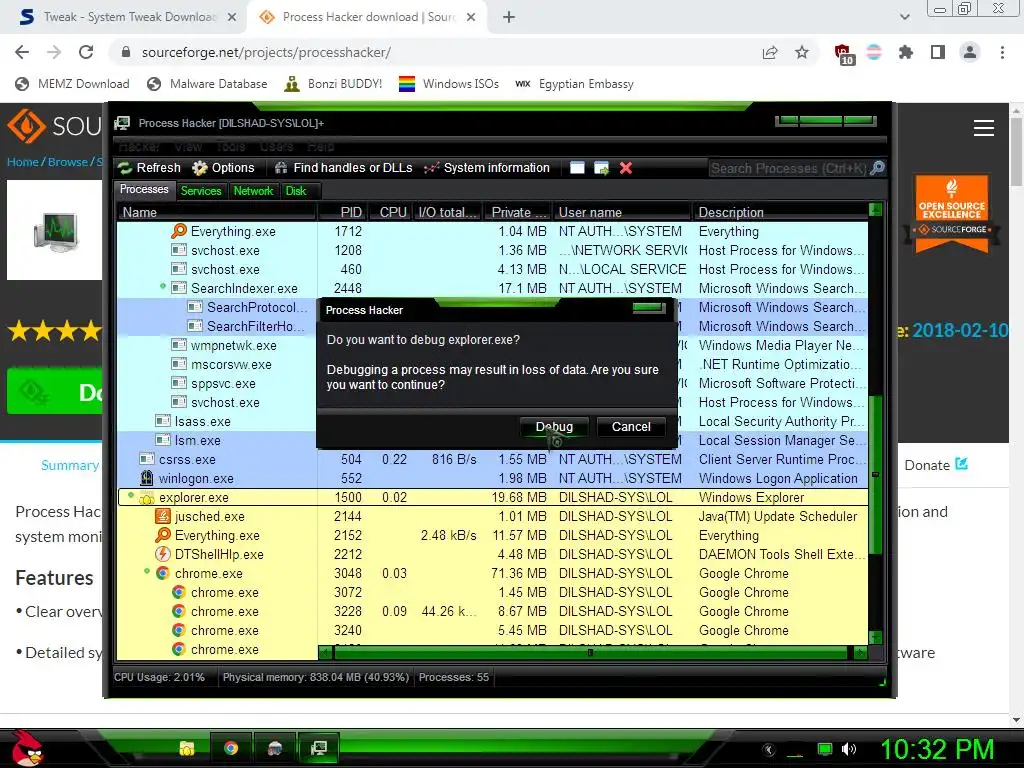This screenshot has height=768, width=1024.
Task: Click the search magnifier icon
Action: tap(878, 168)
